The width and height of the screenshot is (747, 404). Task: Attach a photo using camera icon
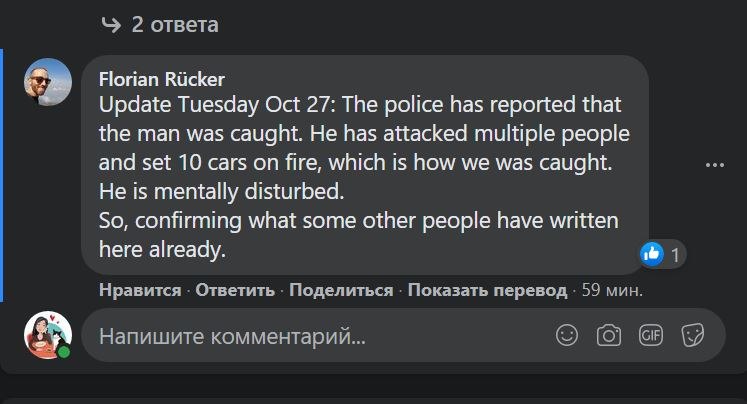click(609, 335)
